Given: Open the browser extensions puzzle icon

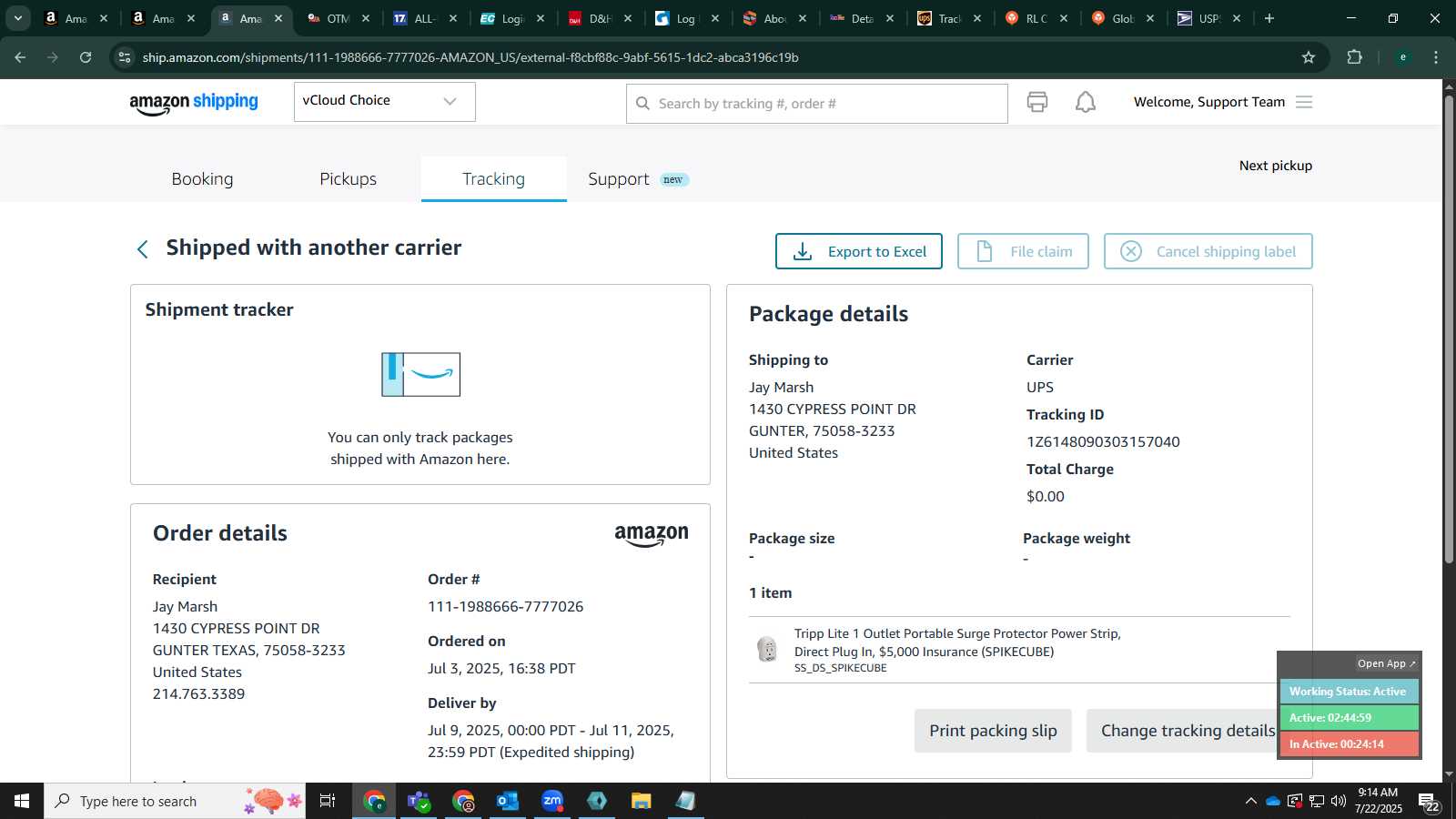Looking at the screenshot, I should pyautogui.click(x=1354, y=57).
